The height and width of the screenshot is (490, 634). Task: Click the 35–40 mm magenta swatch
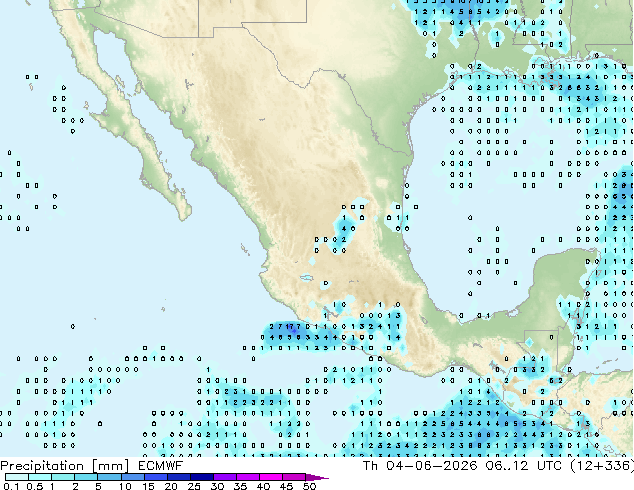[248, 477]
